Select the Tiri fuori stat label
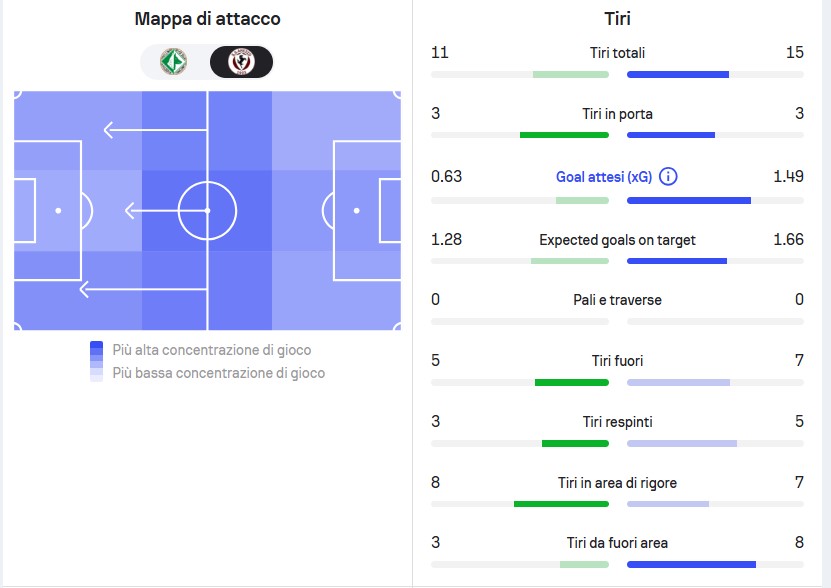This screenshot has width=831, height=588. click(x=617, y=361)
